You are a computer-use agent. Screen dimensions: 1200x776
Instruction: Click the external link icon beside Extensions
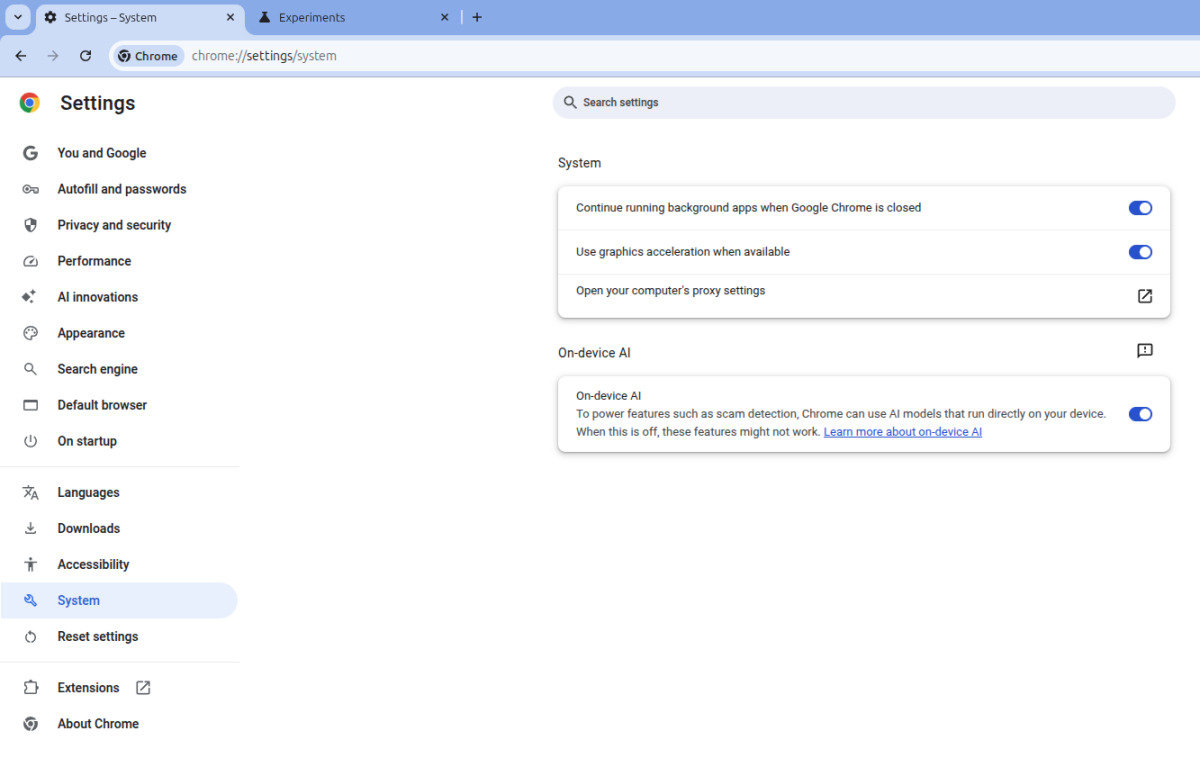pyautogui.click(x=143, y=687)
